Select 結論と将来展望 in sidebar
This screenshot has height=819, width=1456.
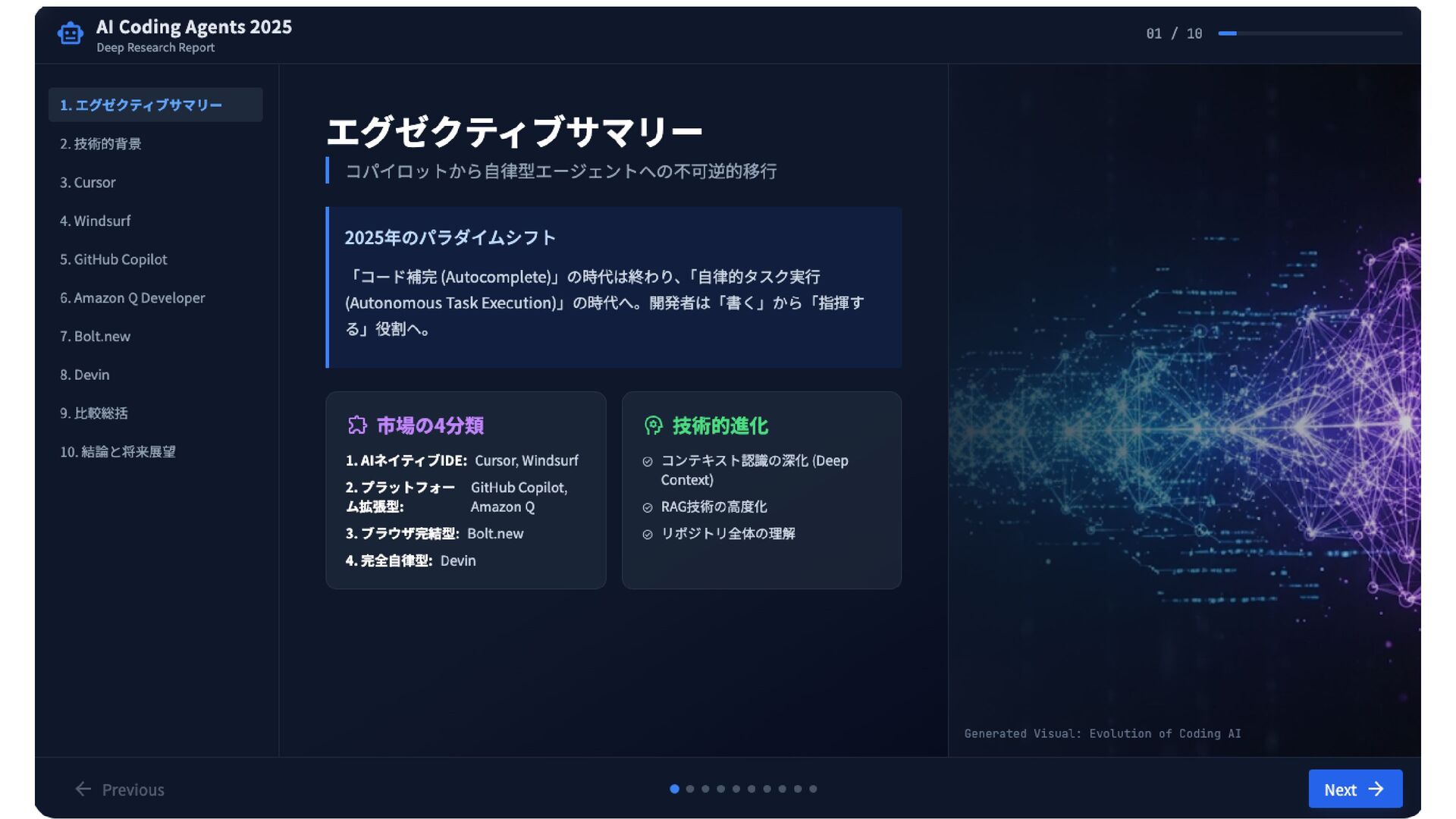118,452
